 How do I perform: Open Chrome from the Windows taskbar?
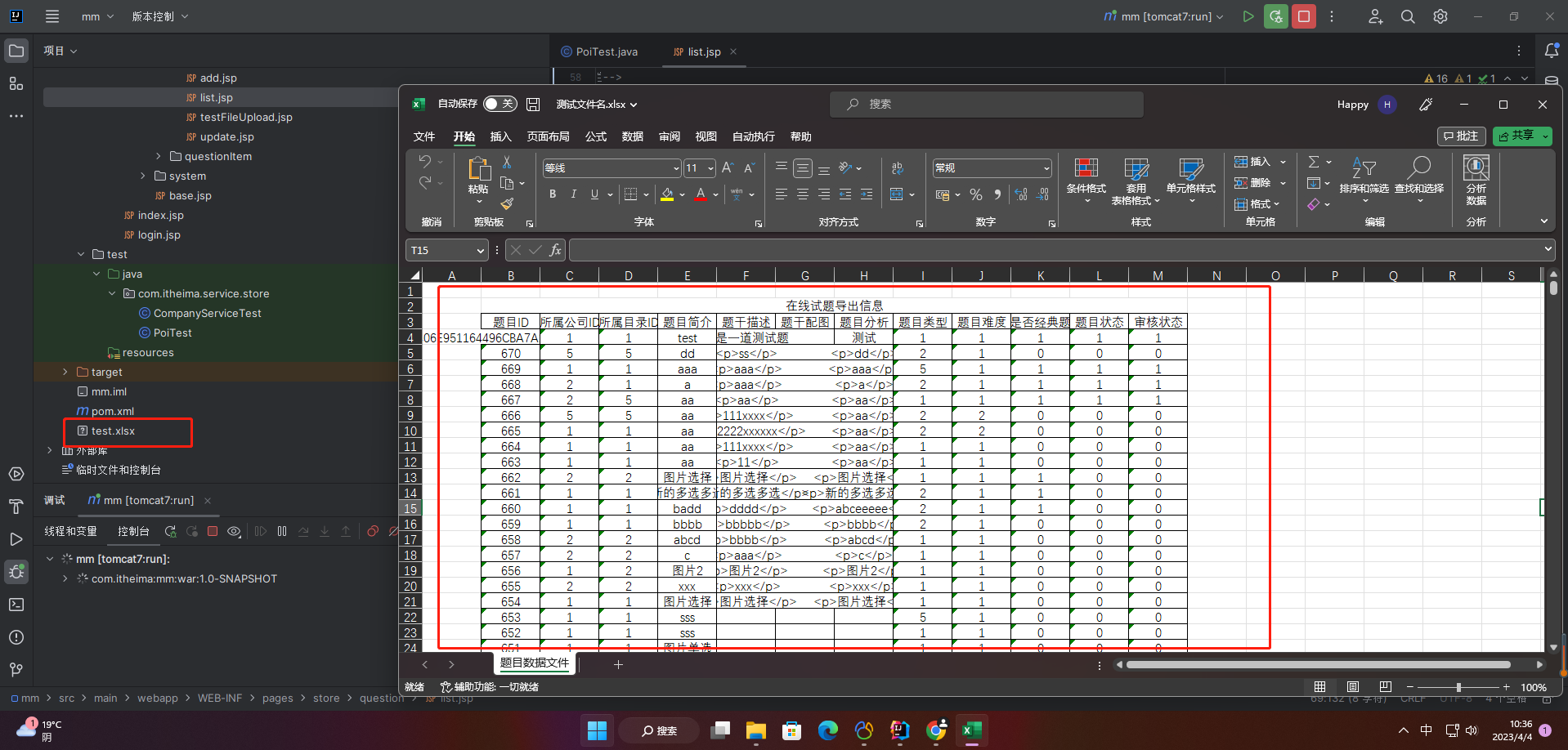936,730
